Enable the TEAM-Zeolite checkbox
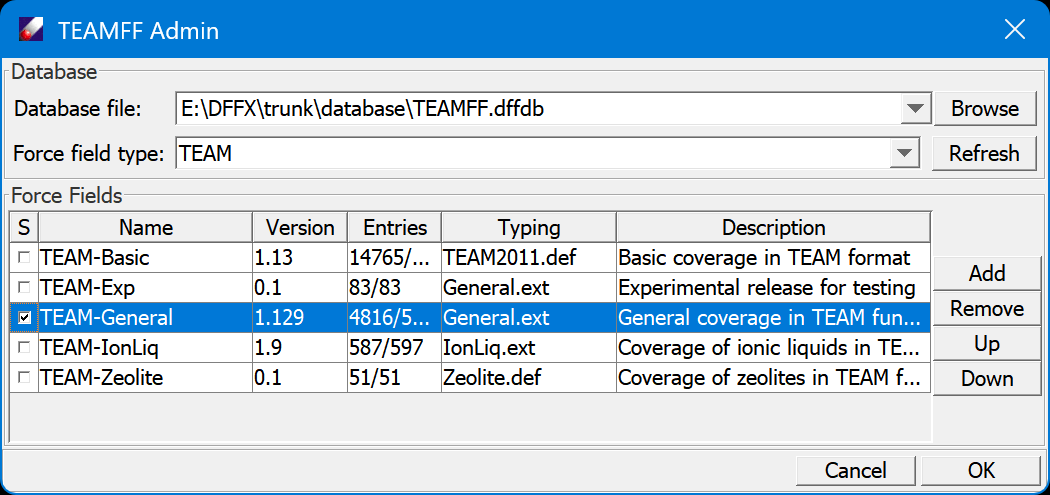 point(24,378)
